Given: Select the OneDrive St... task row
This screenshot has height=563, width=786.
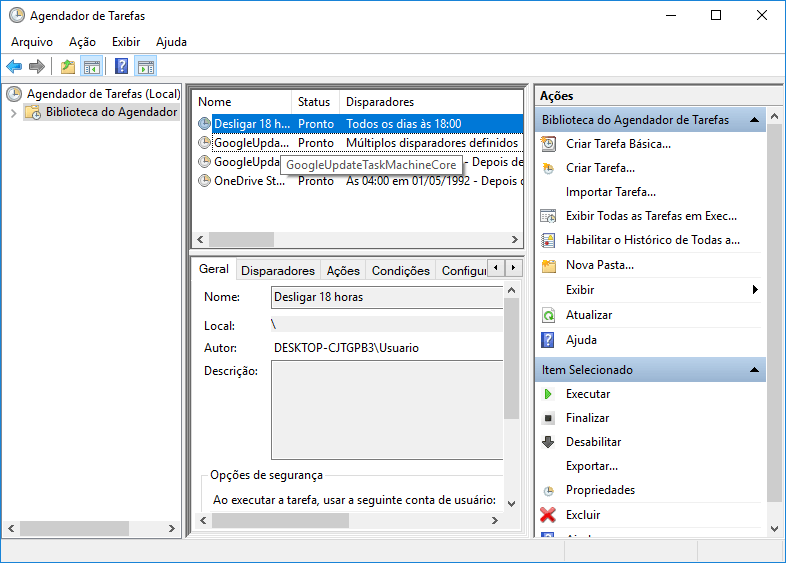Looking at the screenshot, I should tap(359, 181).
